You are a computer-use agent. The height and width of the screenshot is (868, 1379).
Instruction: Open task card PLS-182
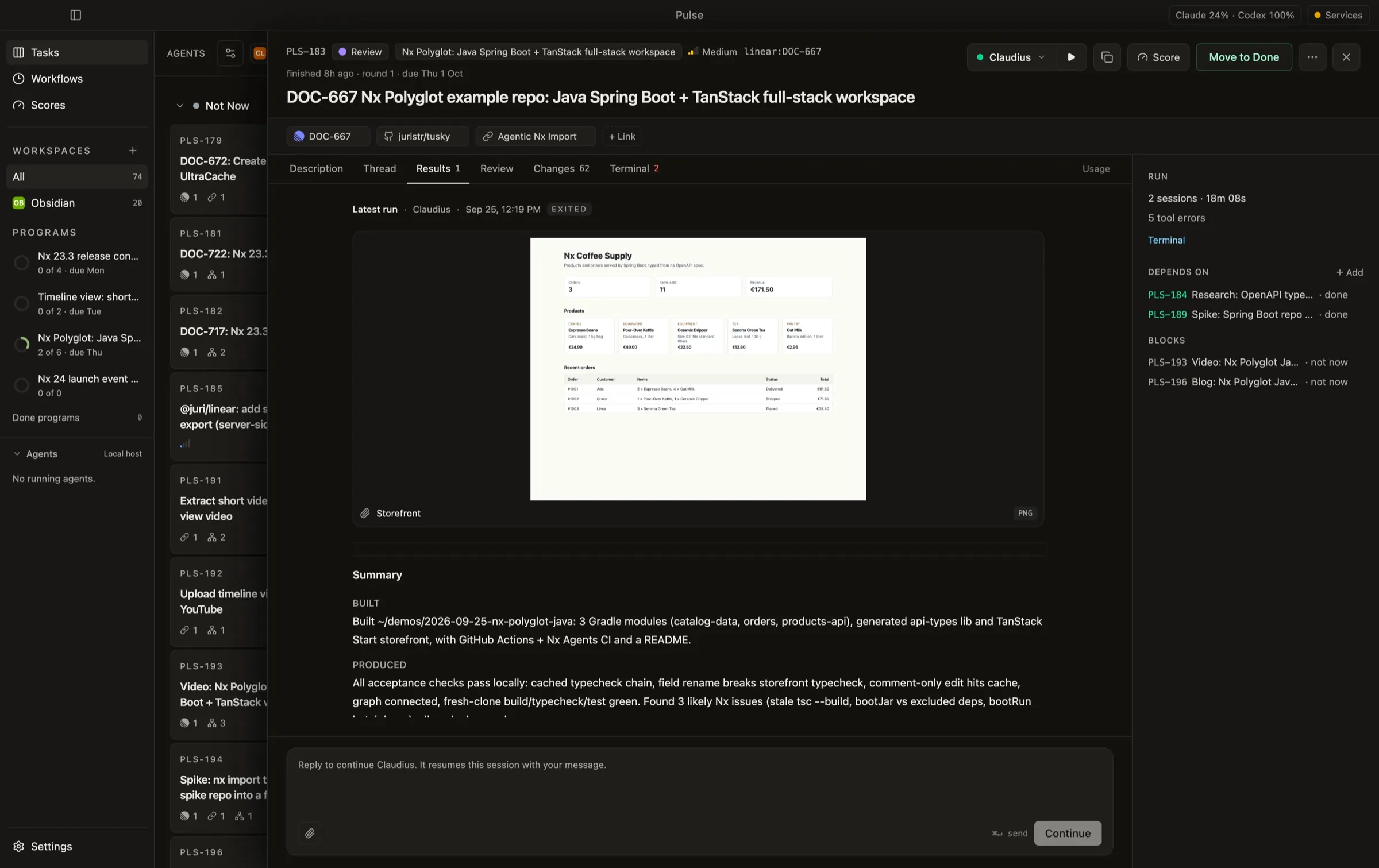(219, 331)
